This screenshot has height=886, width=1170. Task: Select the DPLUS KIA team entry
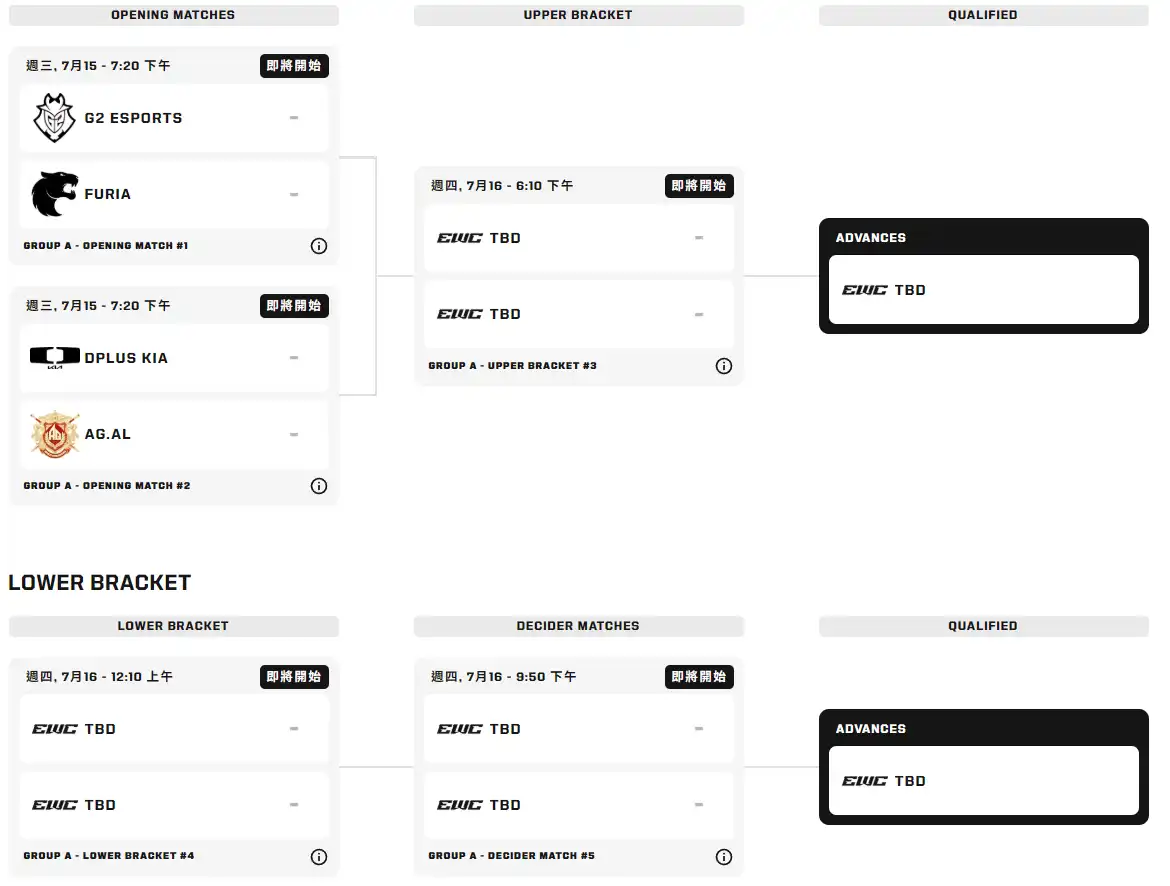(174, 358)
